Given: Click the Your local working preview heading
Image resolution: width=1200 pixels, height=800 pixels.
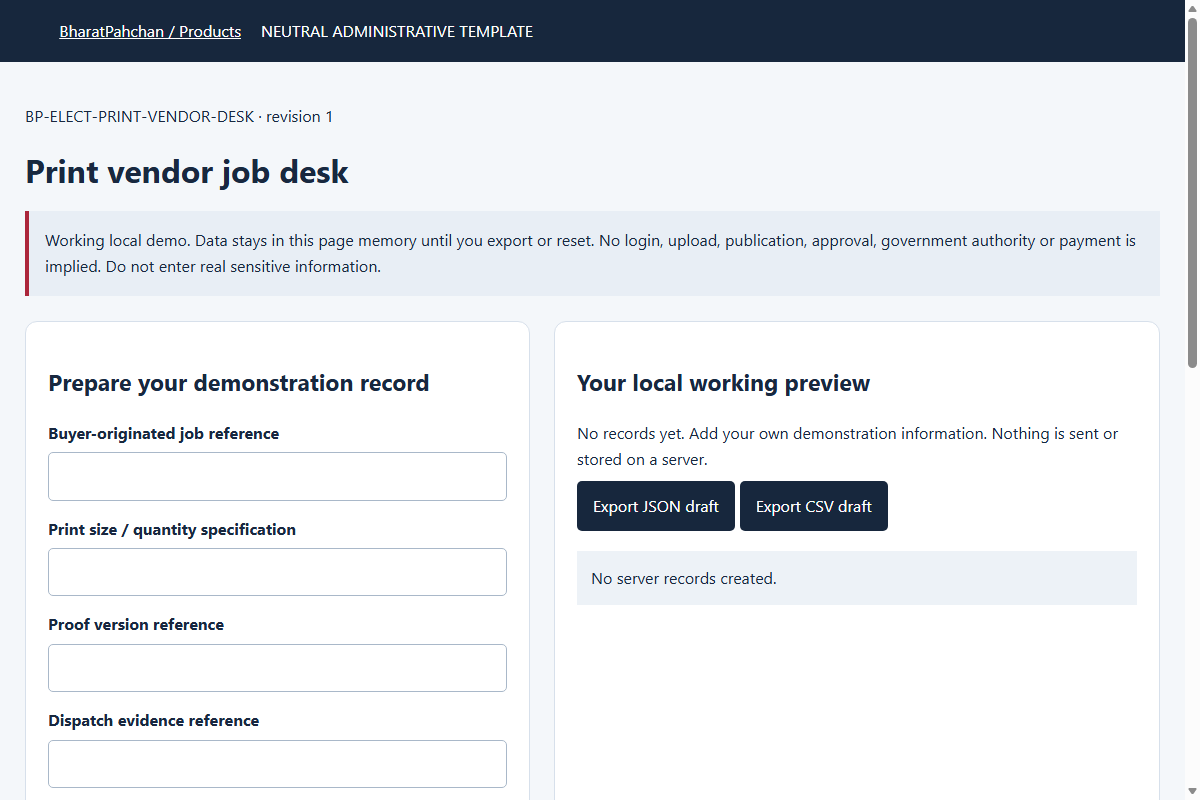Looking at the screenshot, I should click(x=724, y=383).
